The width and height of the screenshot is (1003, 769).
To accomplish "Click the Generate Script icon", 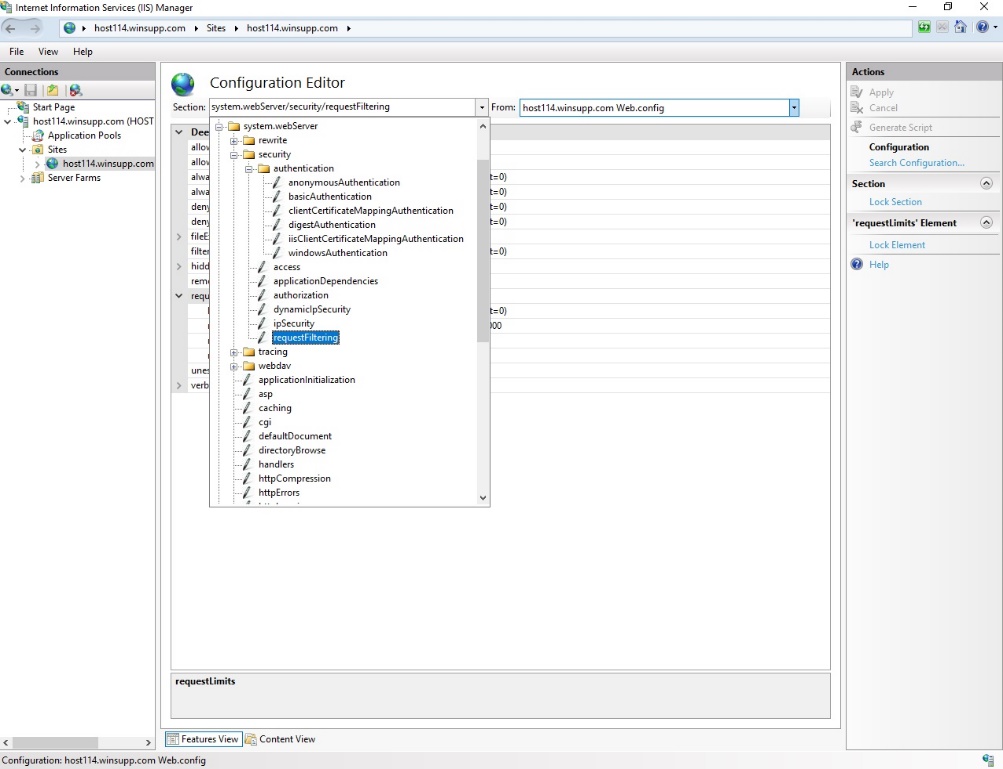I will click(x=857, y=127).
